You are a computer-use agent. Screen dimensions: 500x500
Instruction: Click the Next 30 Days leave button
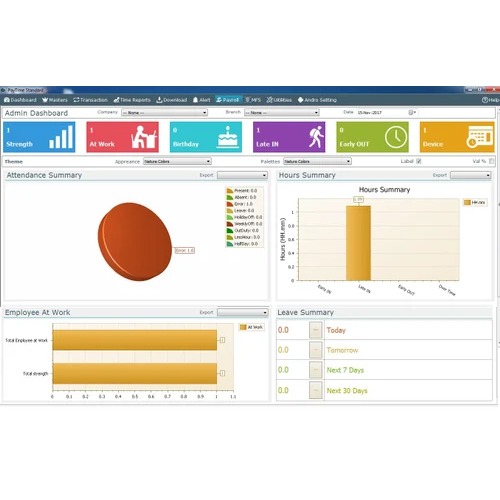tap(316, 390)
